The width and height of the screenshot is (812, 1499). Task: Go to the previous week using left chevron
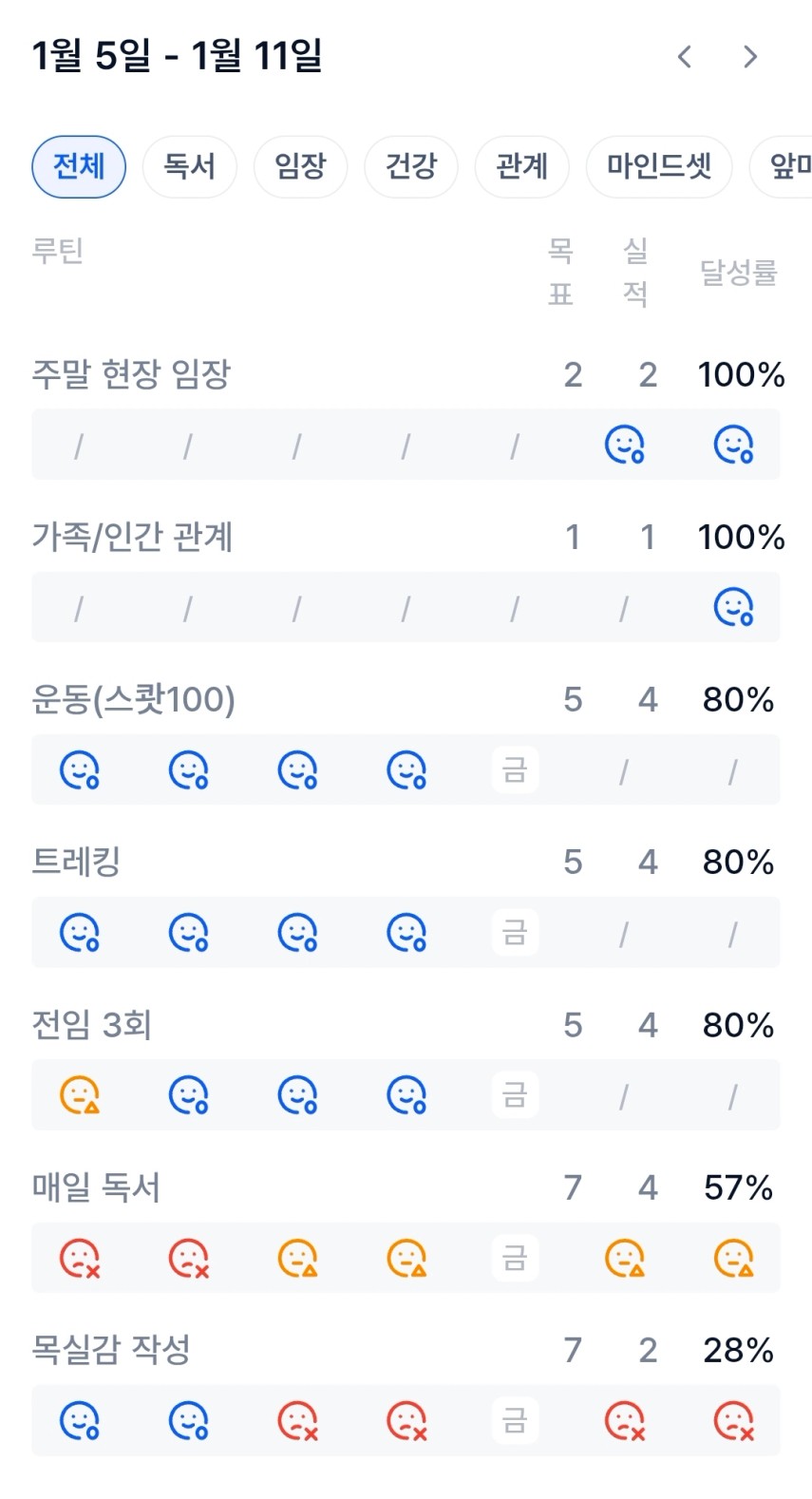click(x=684, y=57)
